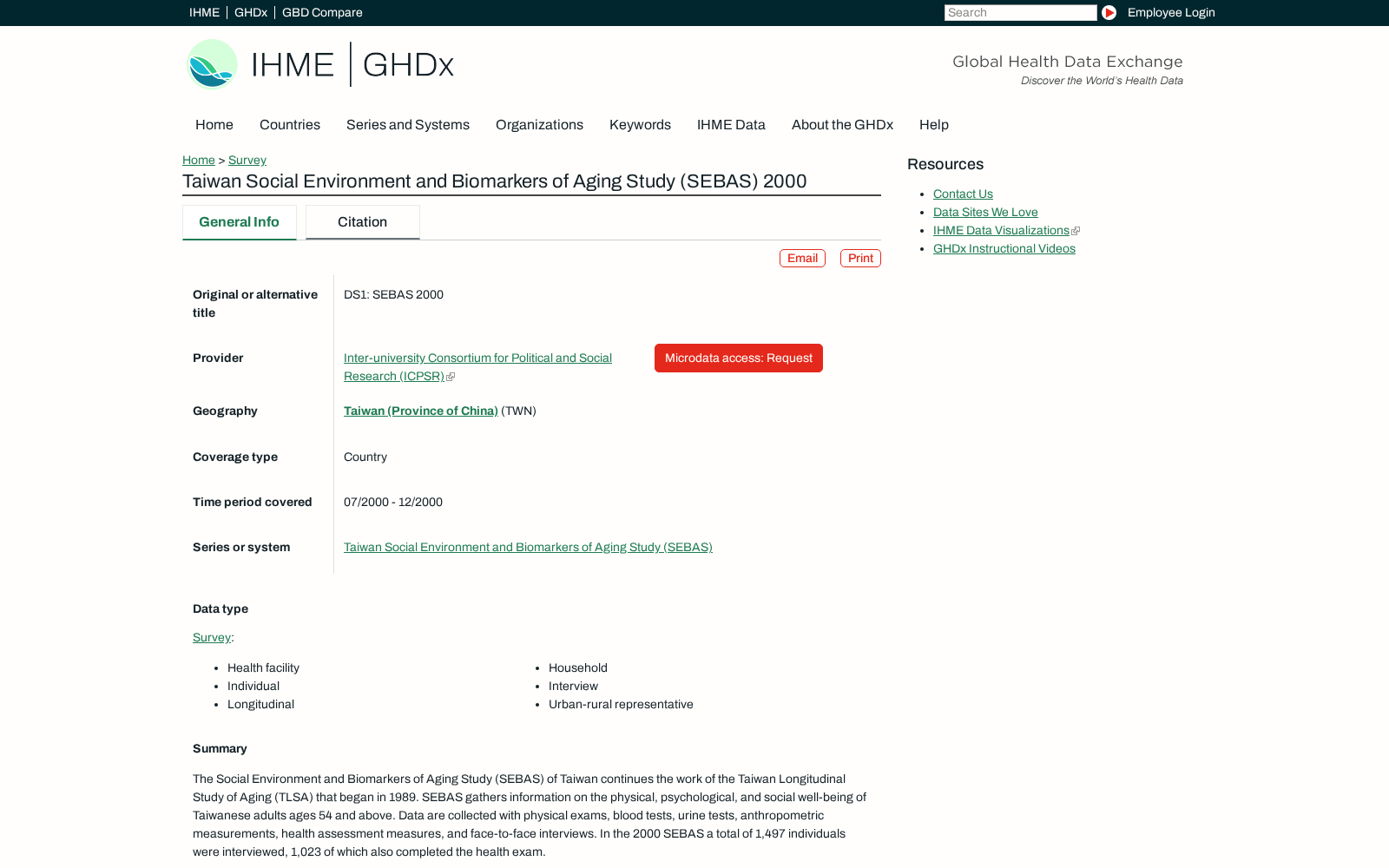
Task: Click '07/2000 - 12/2000' time period value
Action: [x=393, y=503]
